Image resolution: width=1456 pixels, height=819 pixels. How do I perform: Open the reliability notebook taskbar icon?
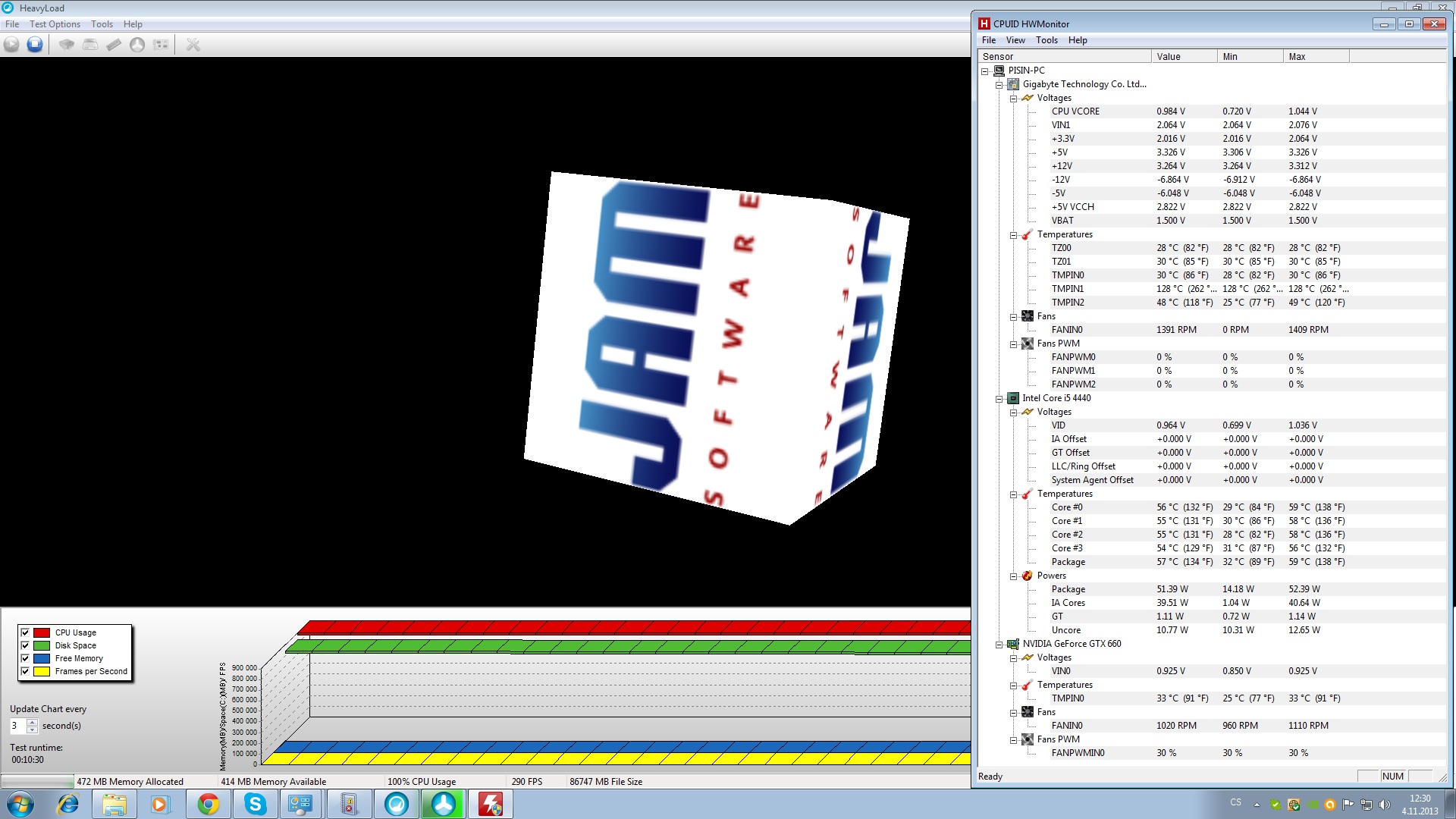pyautogui.click(x=348, y=804)
